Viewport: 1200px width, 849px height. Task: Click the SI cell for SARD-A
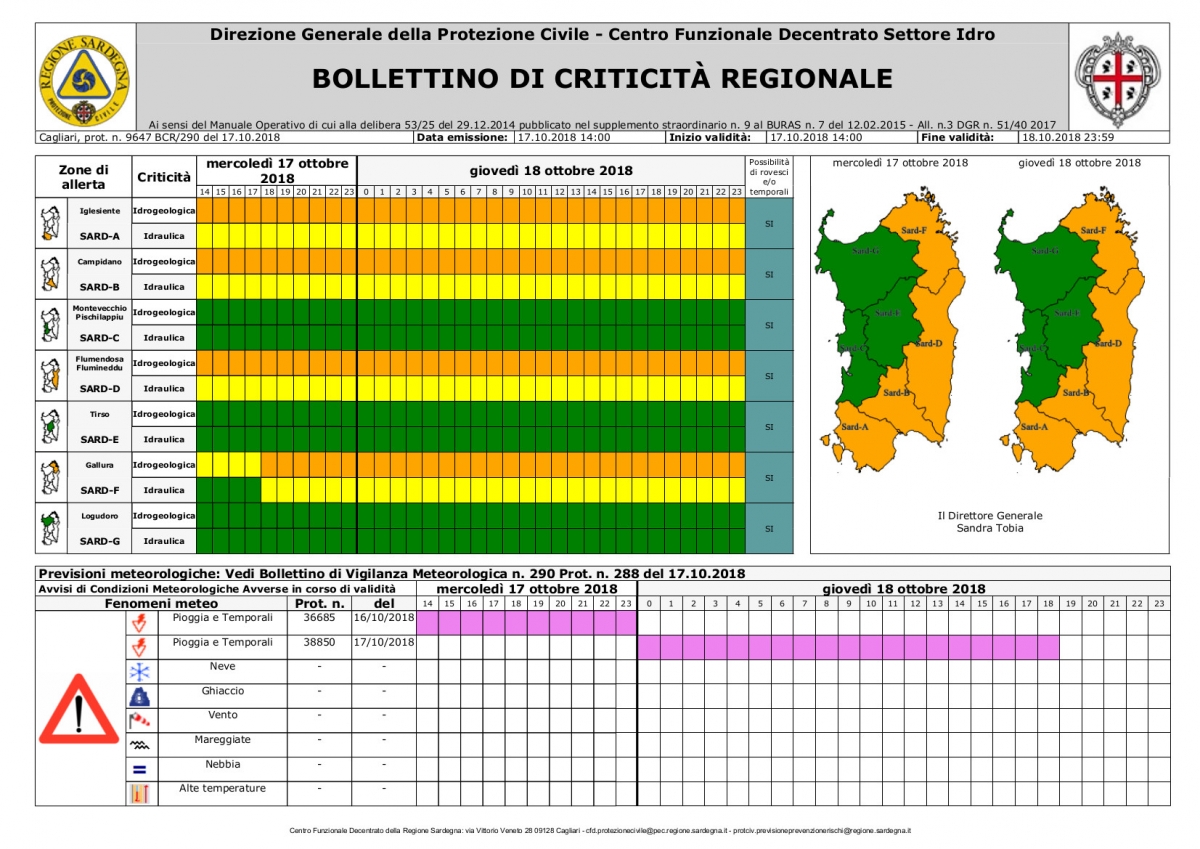click(769, 224)
